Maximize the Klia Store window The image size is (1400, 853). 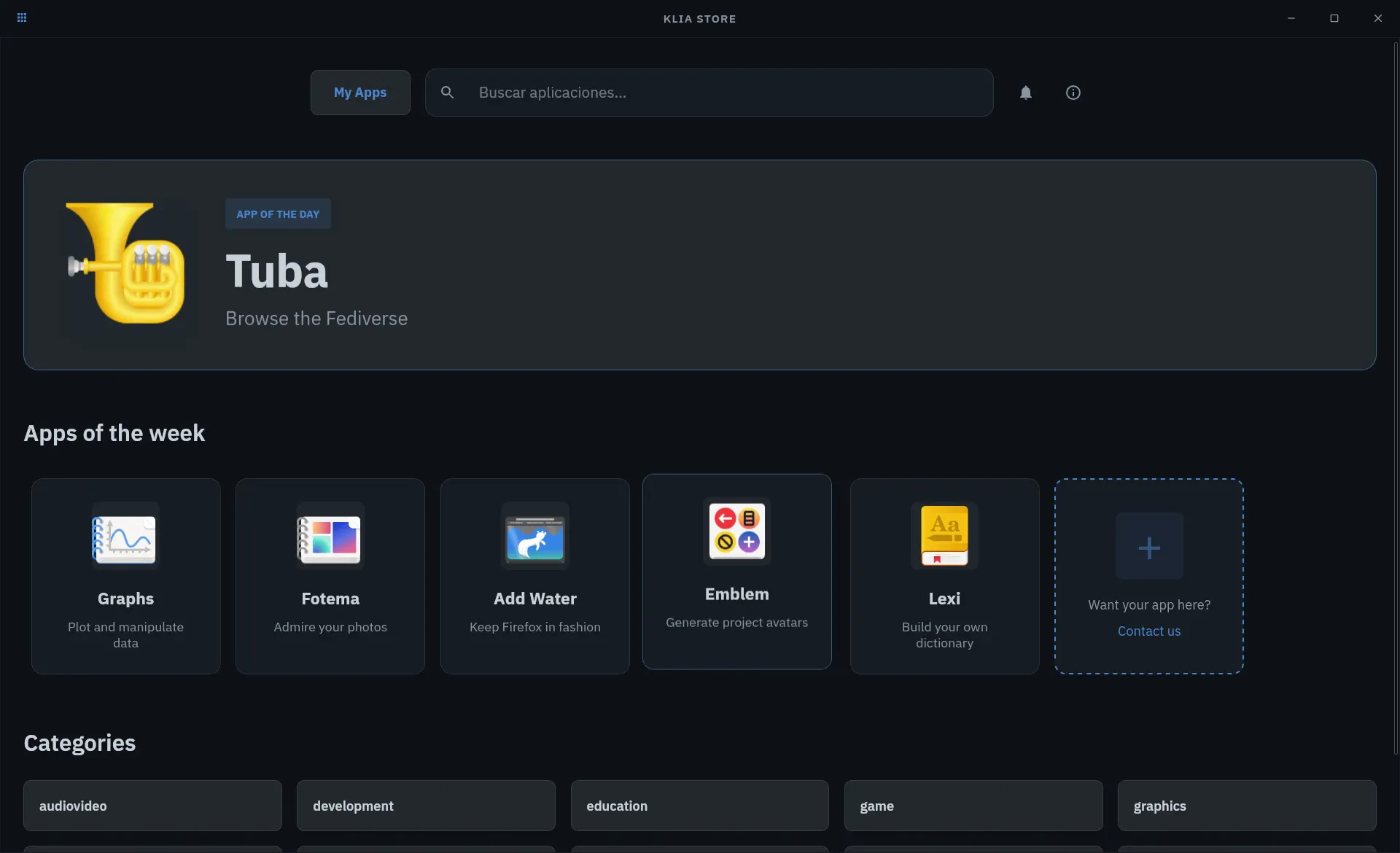pos(1334,18)
